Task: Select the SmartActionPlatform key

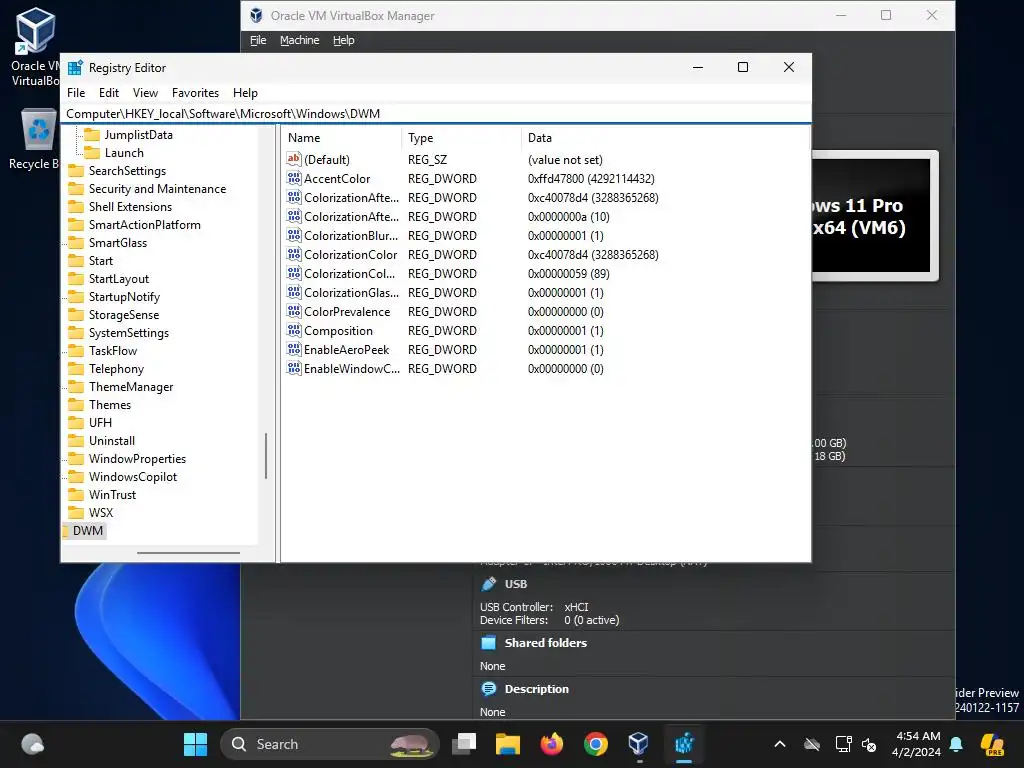Action: click(144, 225)
